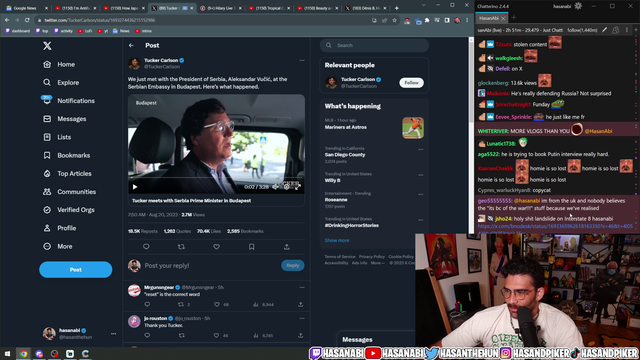Open Explore page
This screenshot has width=640, height=360.
tap(61, 82)
